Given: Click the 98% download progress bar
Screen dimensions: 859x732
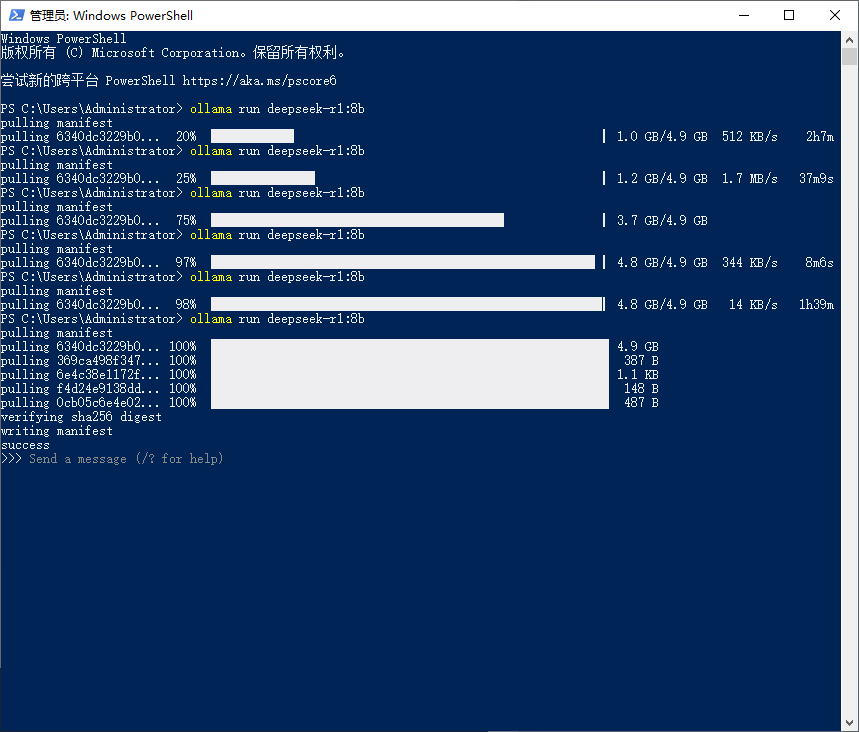Looking at the screenshot, I should pyautogui.click(x=406, y=304).
